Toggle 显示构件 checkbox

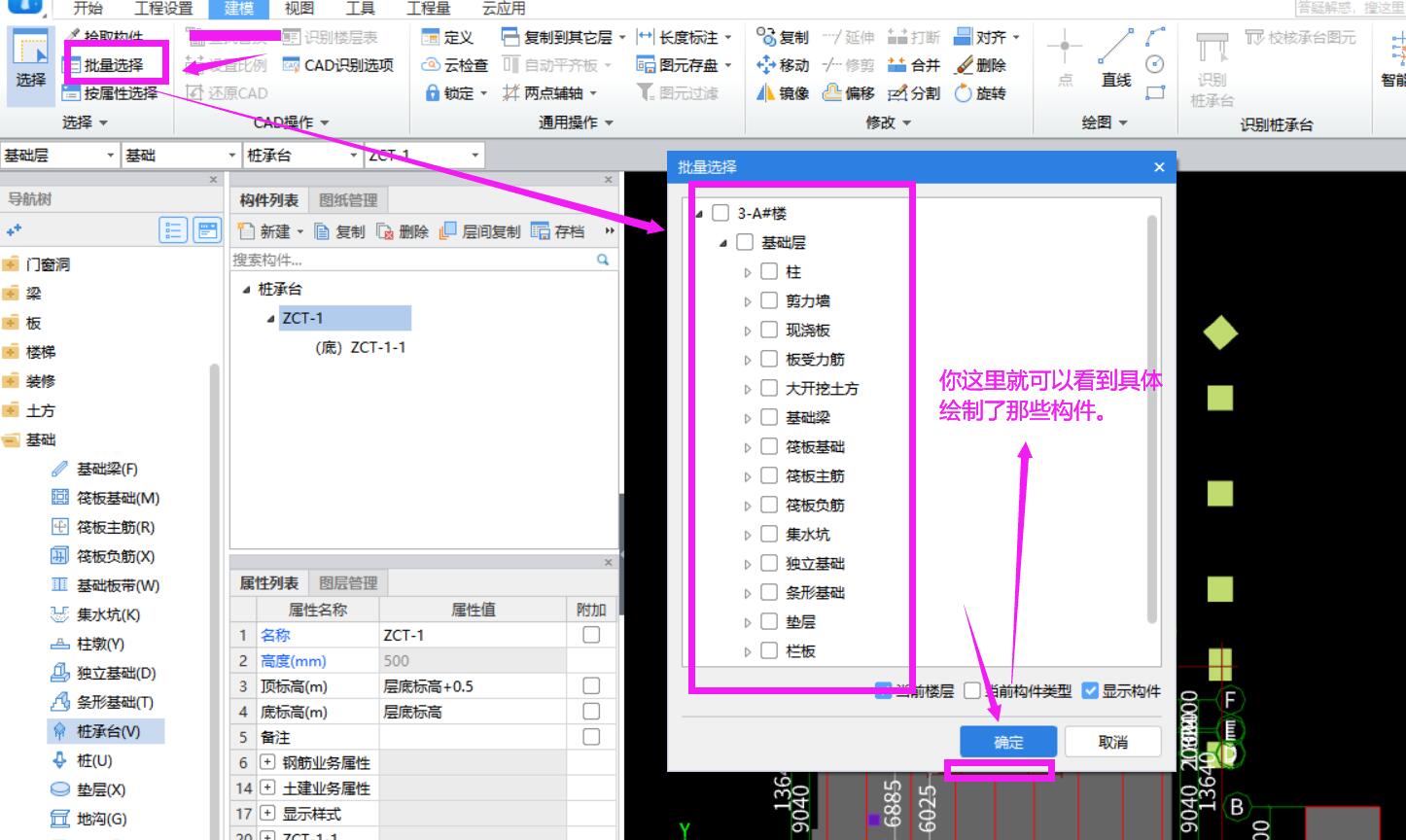(1090, 691)
